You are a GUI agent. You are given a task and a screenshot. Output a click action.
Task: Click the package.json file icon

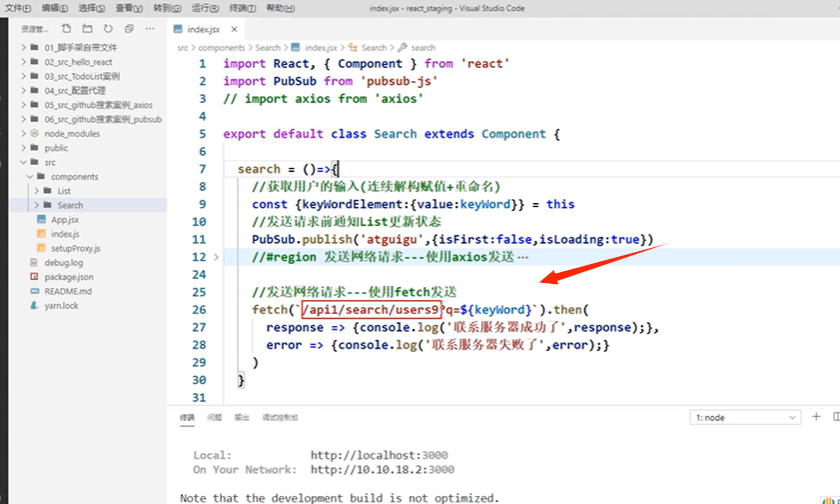pos(35,277)
